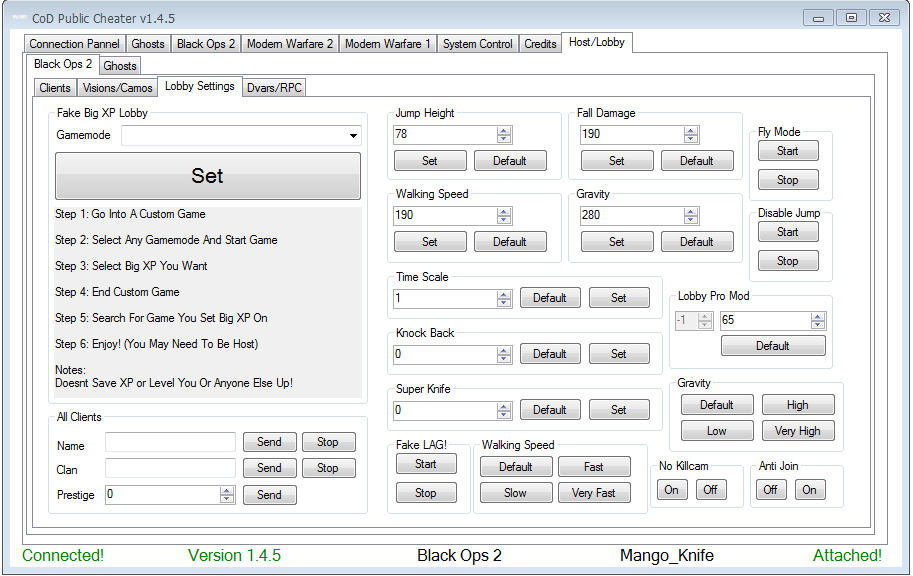Turn No Killcam On

tap(672, 490)
